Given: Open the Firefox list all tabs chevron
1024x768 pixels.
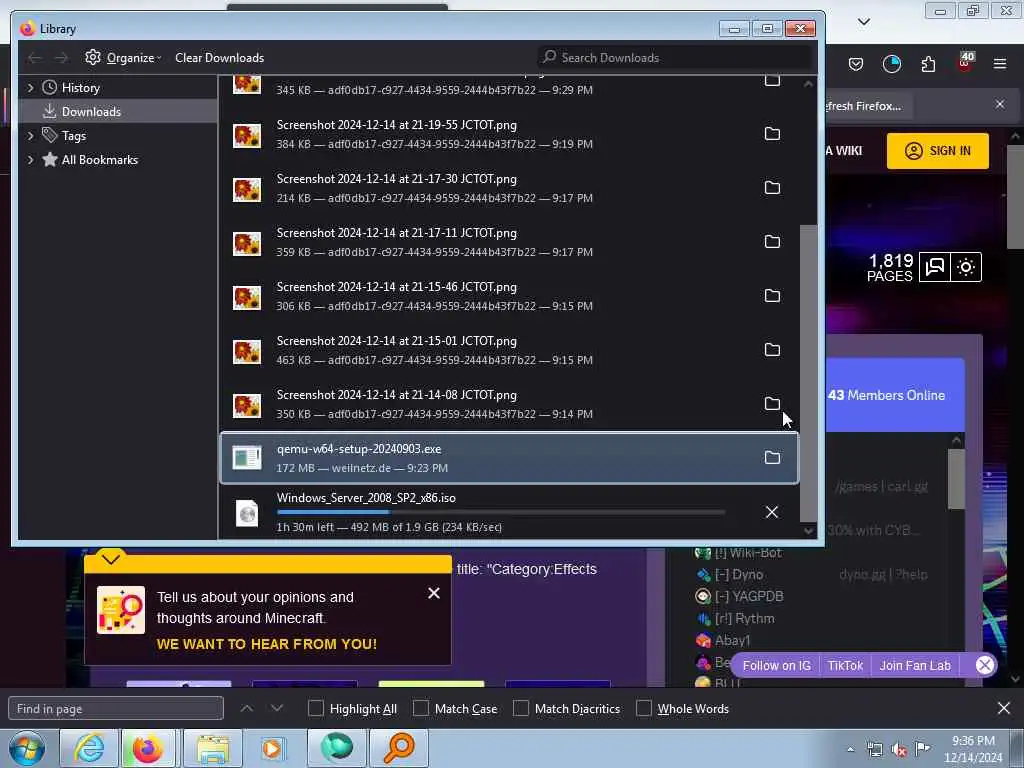Looking at the screenshot, I should 863,22.
